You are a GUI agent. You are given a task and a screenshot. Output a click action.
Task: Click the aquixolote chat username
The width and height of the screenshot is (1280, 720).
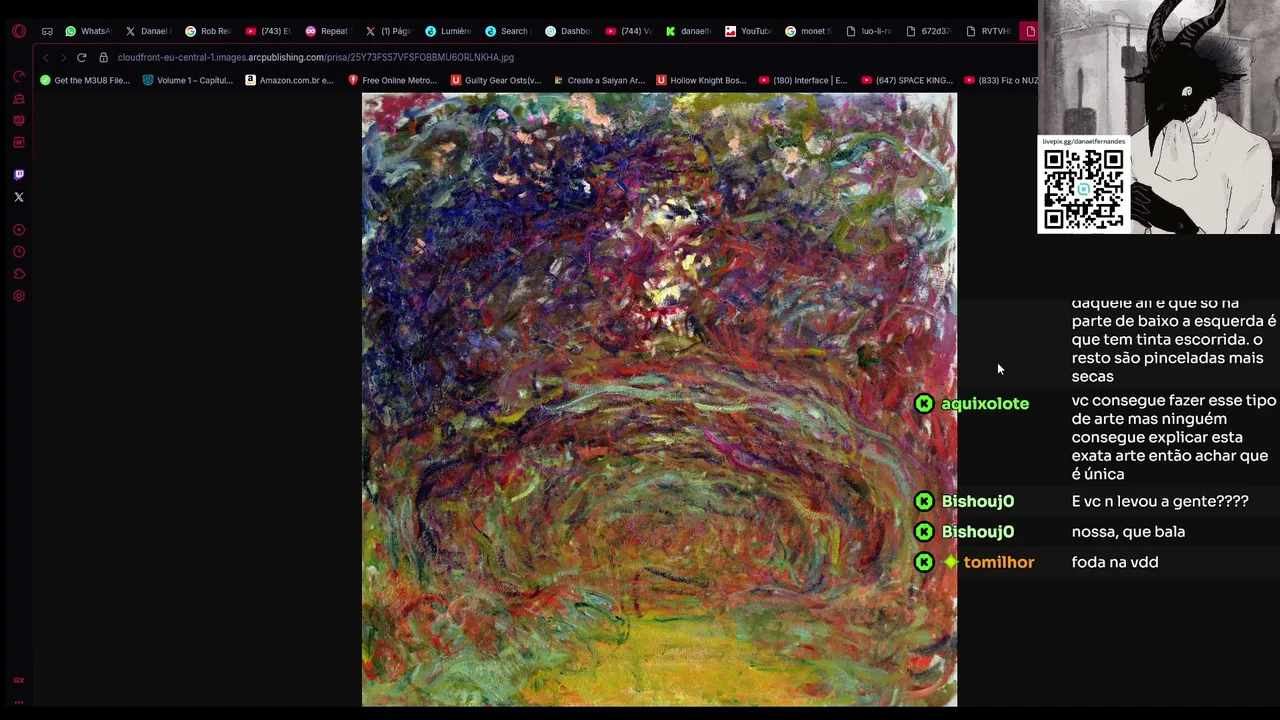tap(985, 404)
